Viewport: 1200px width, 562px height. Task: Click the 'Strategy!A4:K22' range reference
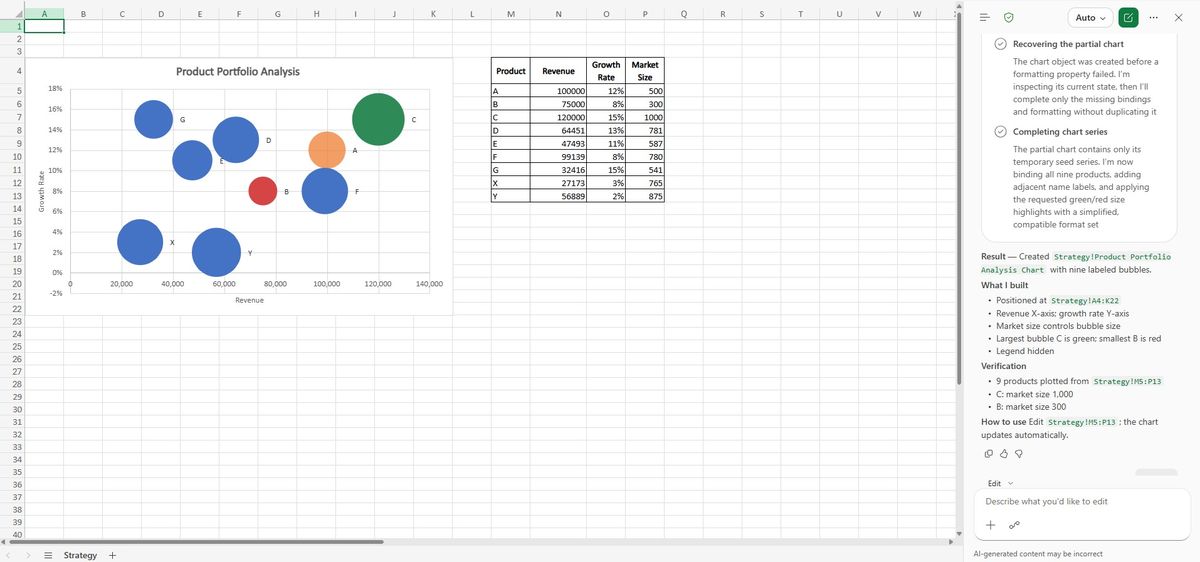coord(1085,300)
